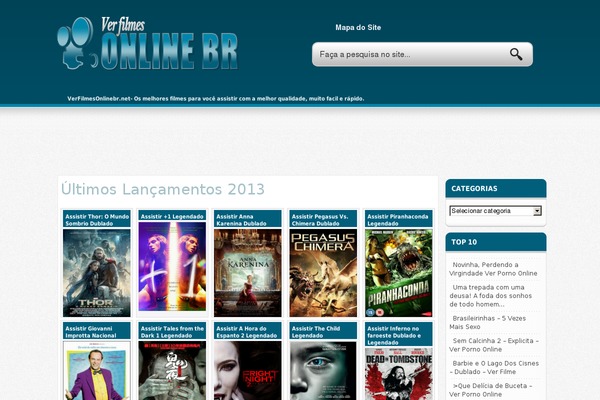Click the 'Últimos Lançamentos 2013' heading
This screenshot has width=600, height=400.
pyautogui.click(x=163, y=189)
